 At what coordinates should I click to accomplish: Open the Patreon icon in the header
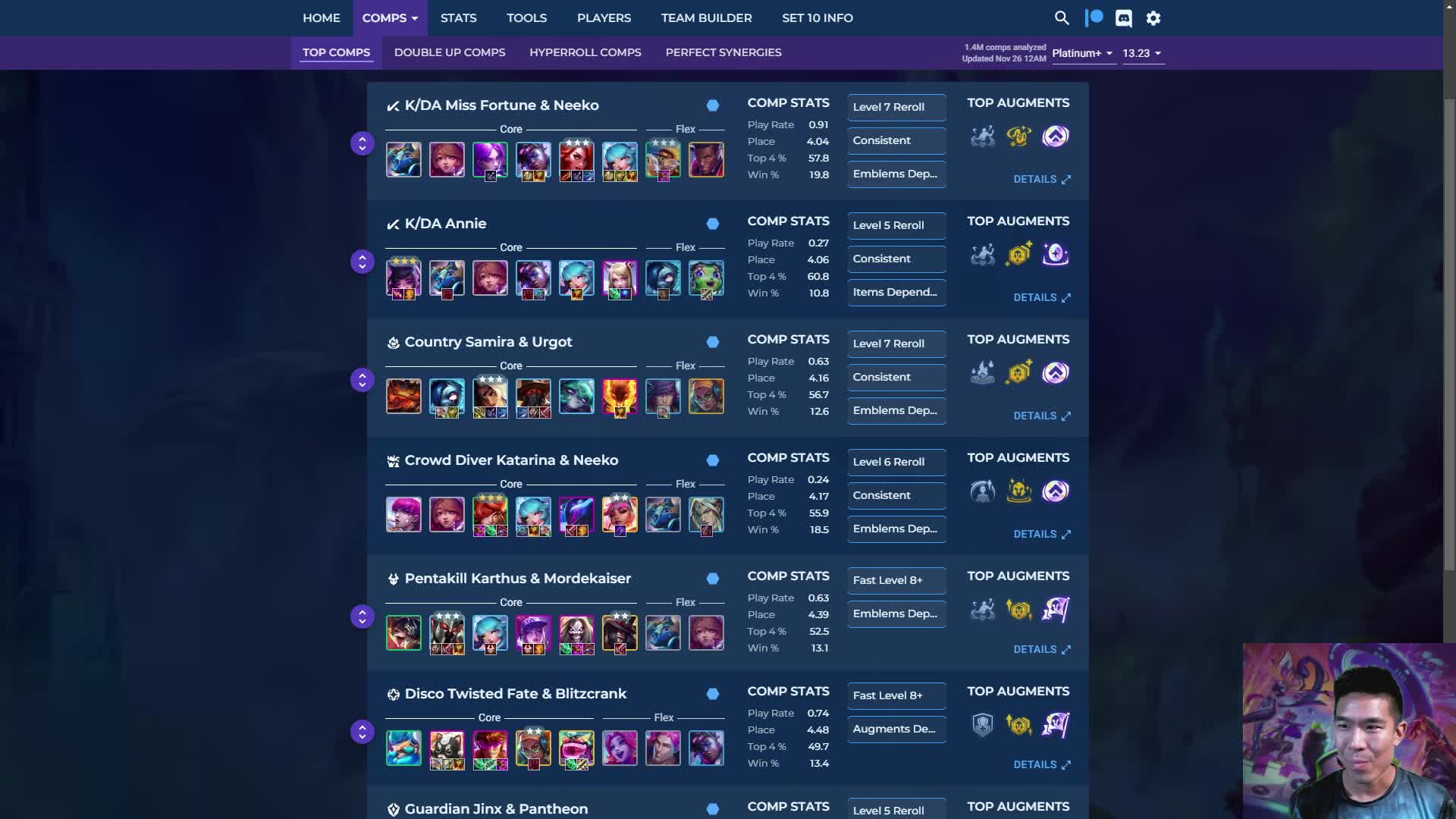(1094, 17)
